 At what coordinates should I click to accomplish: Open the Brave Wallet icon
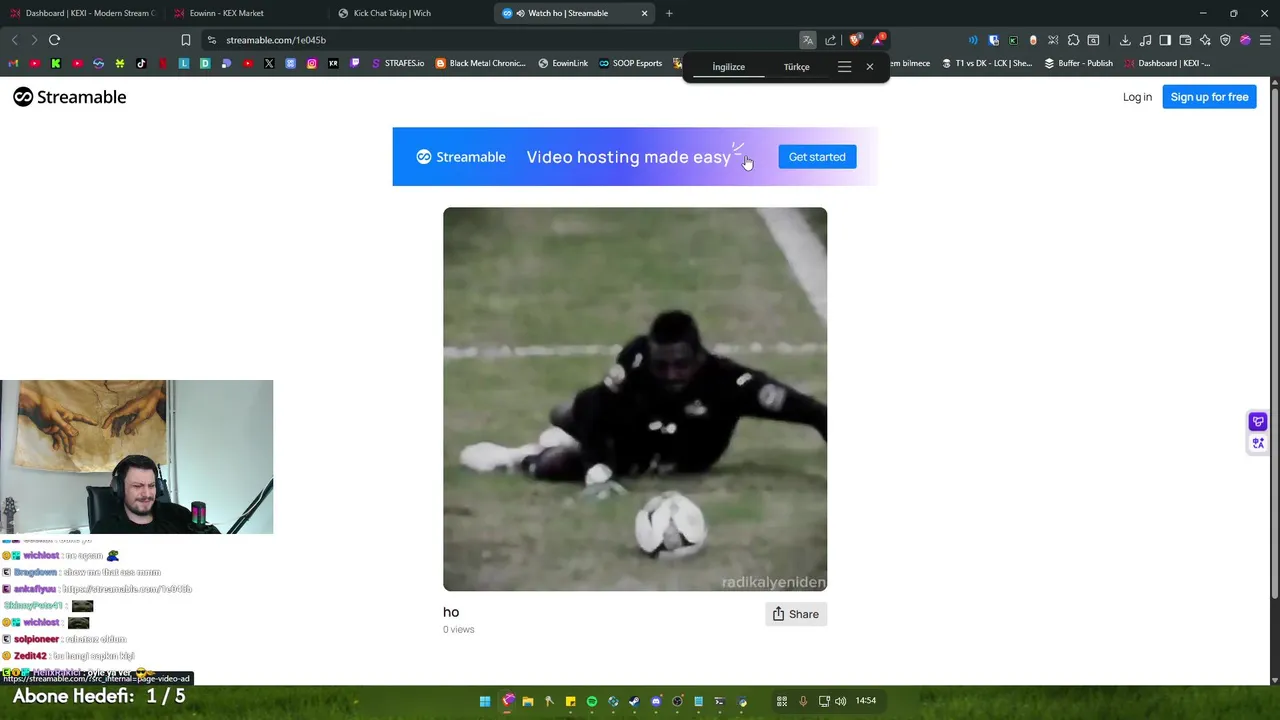1185,40
